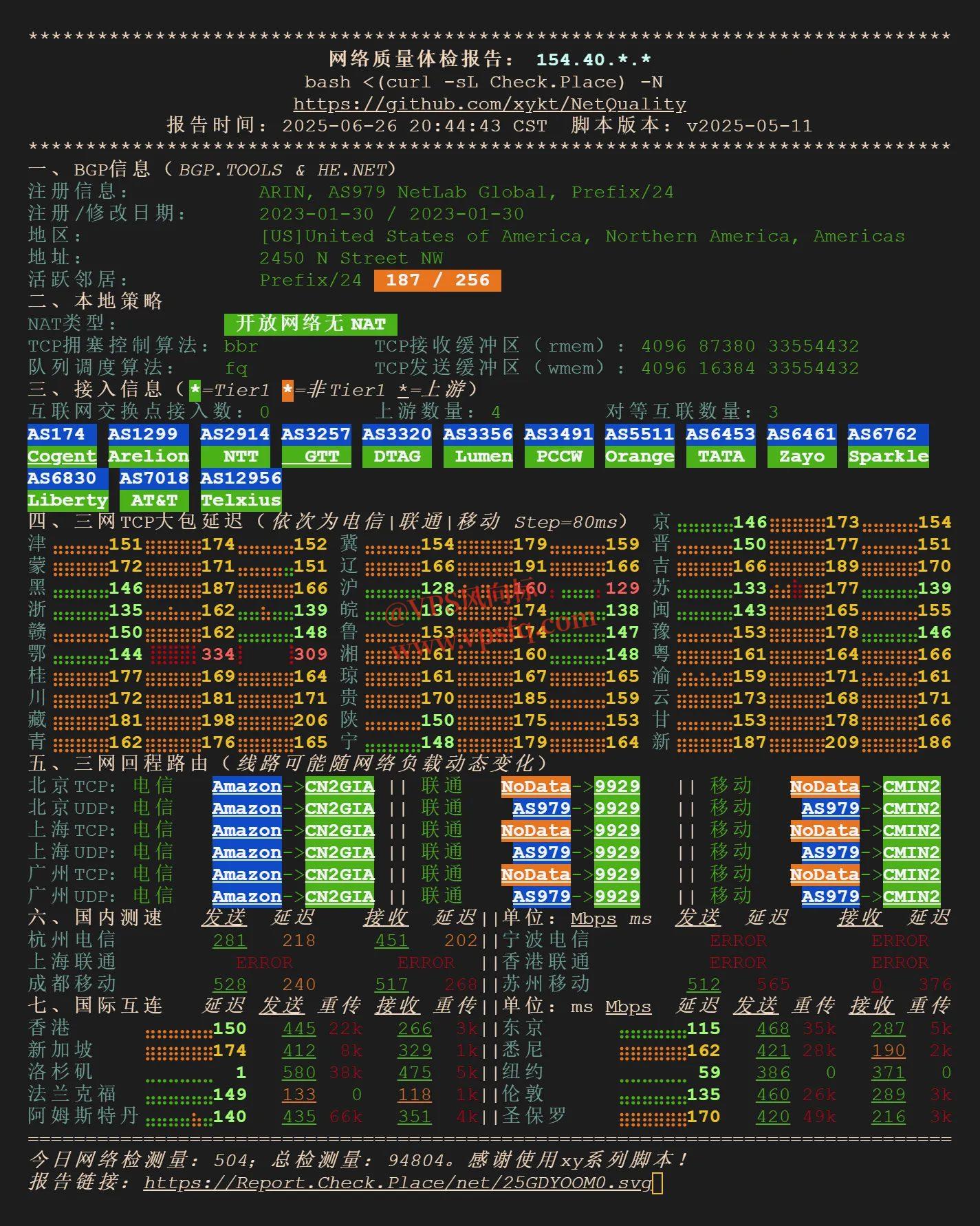Select 成都移动 send speed 528
This screenshot has height=1226, width=980.
(230, 985)
